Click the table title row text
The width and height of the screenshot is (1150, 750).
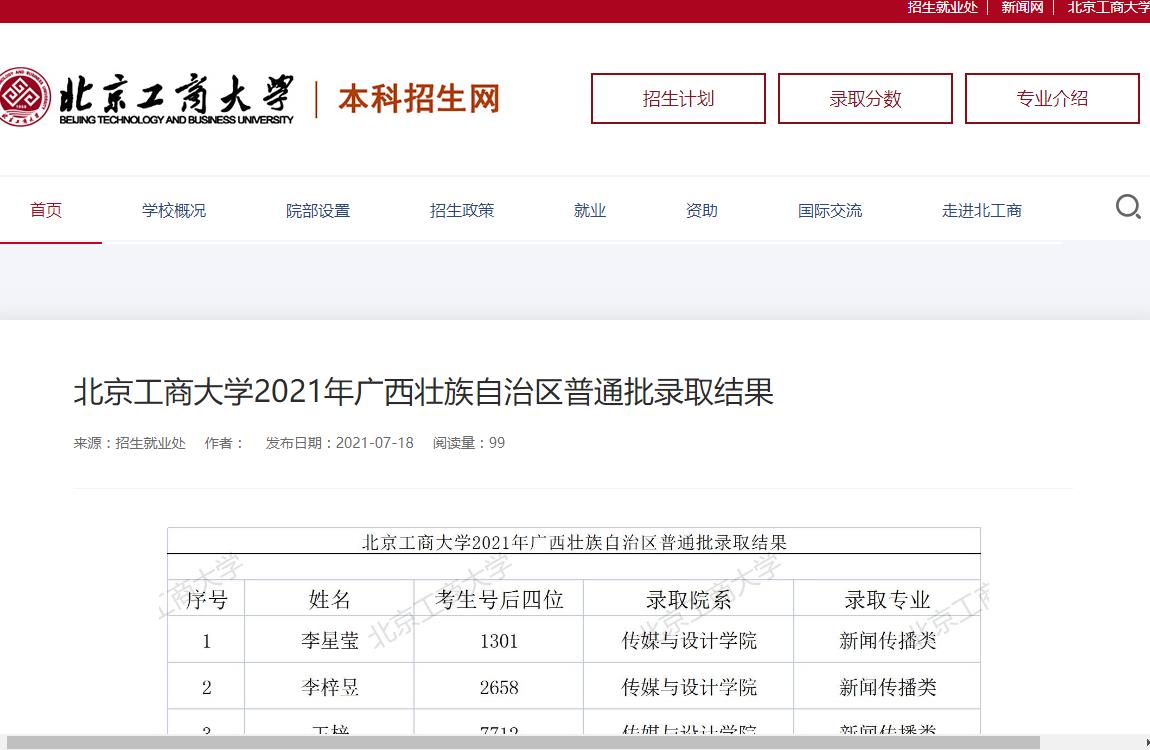pos(574,543)
